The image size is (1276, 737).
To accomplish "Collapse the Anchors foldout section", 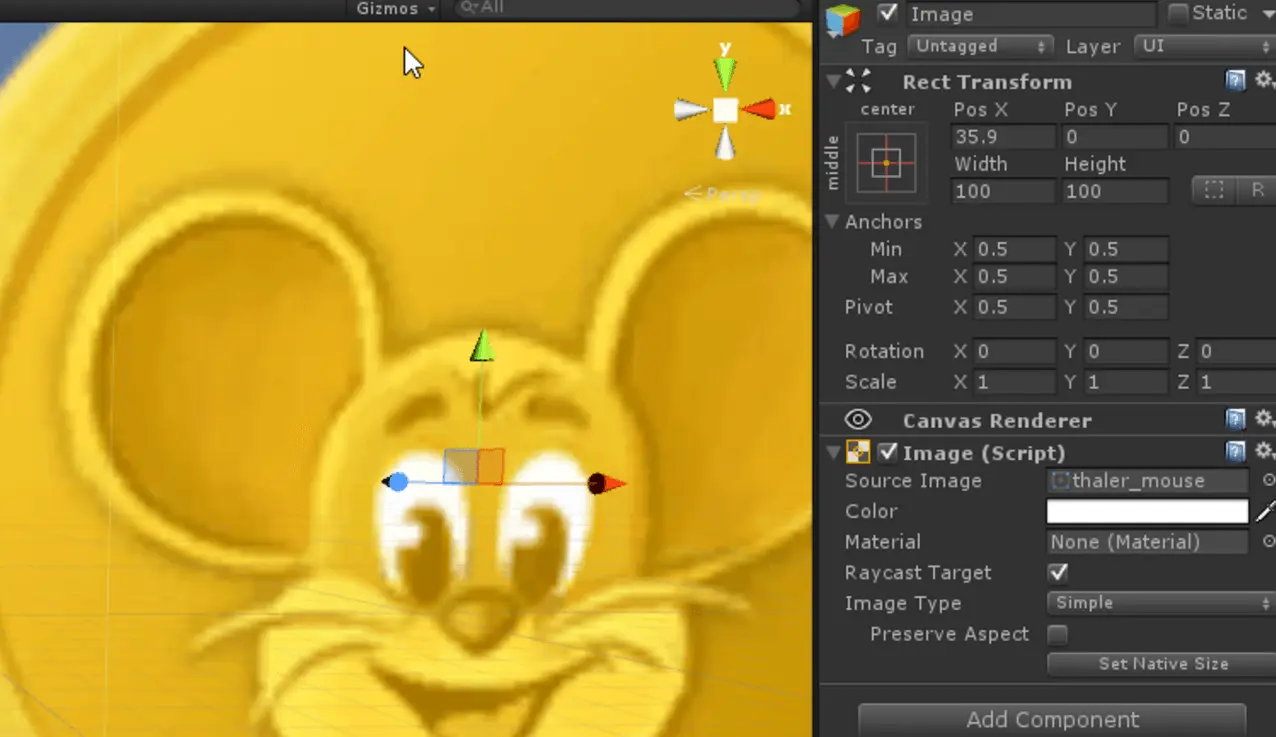I will pos(832,221).
